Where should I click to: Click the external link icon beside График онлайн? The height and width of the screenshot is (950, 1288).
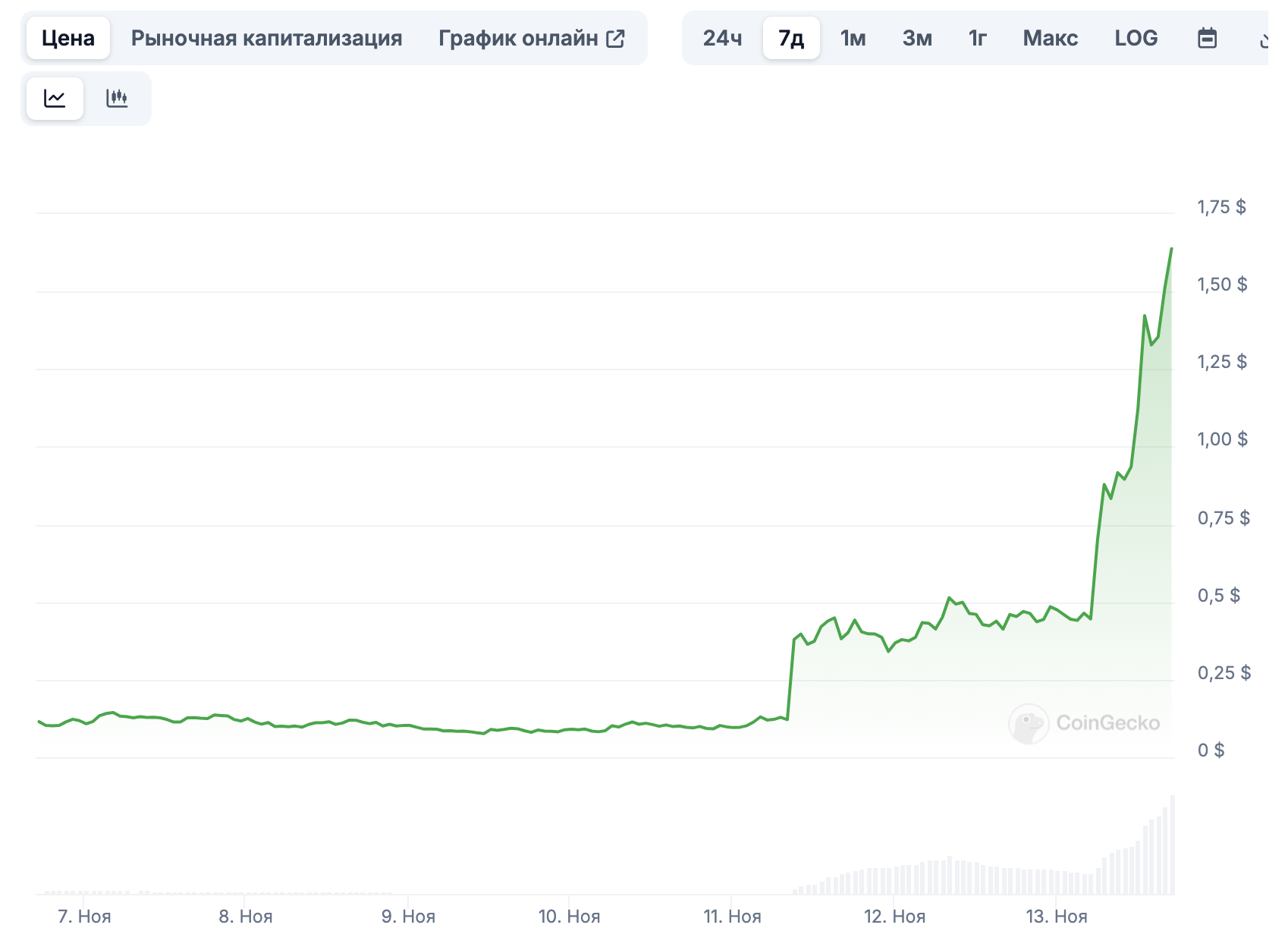(616, 39)
